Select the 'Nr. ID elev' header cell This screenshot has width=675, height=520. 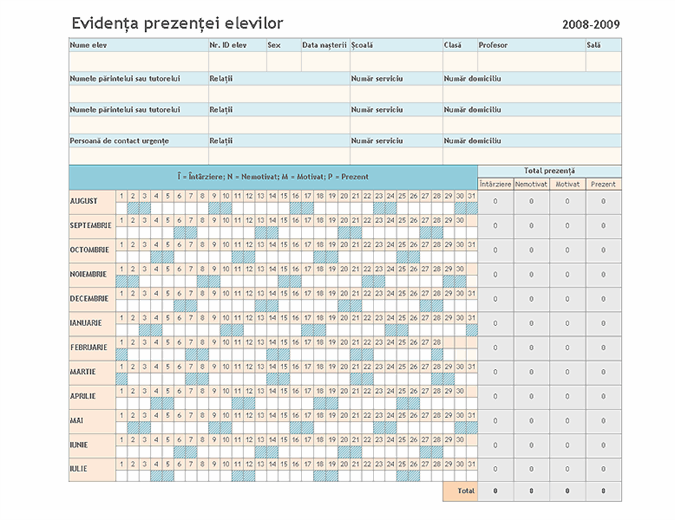(x=236, y=45)
